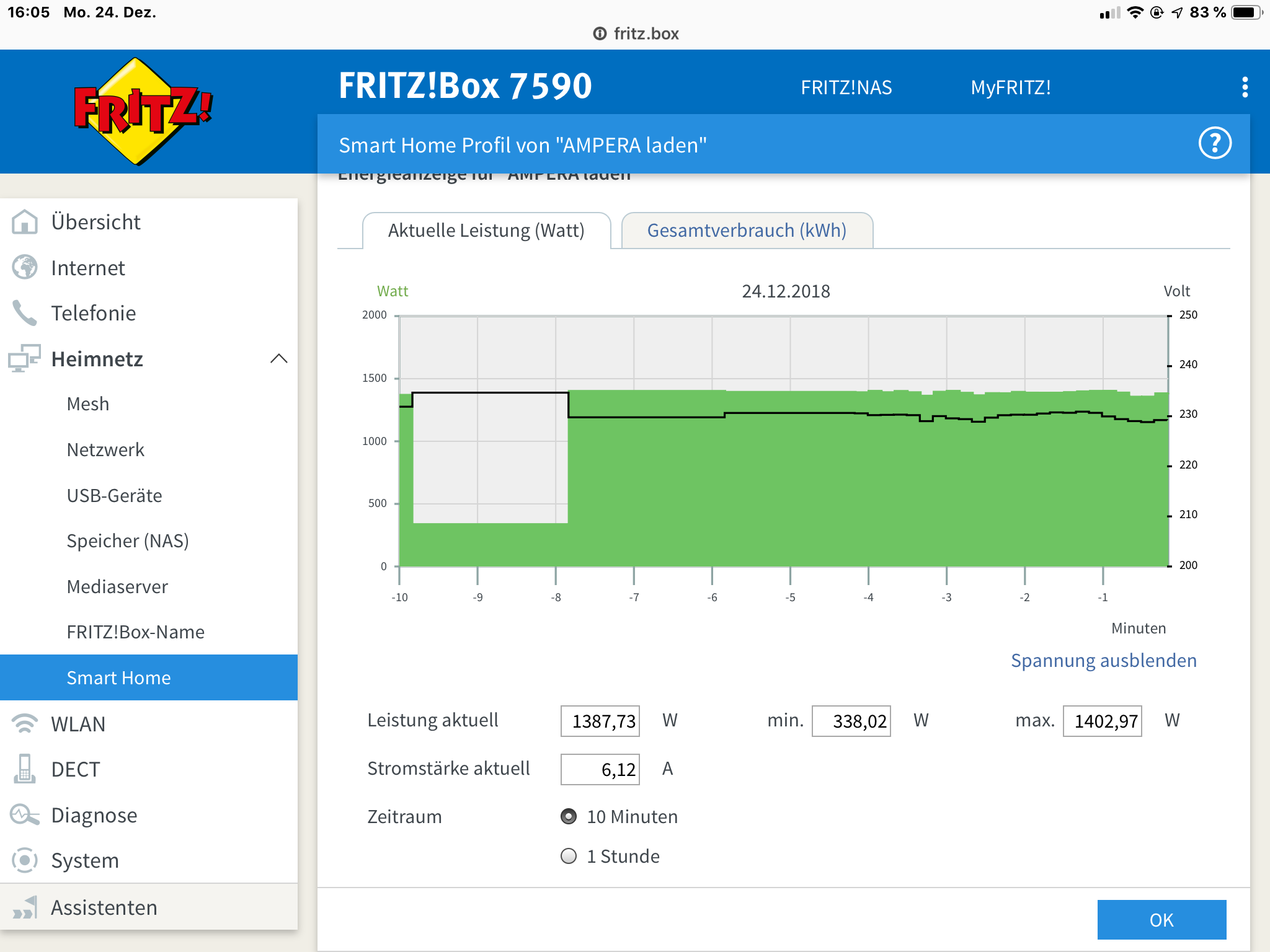Viewport: 1270px width, 952px height.
Task: Click the DECT handset icon
Action: pyautogui.click(x=25, y=769)
